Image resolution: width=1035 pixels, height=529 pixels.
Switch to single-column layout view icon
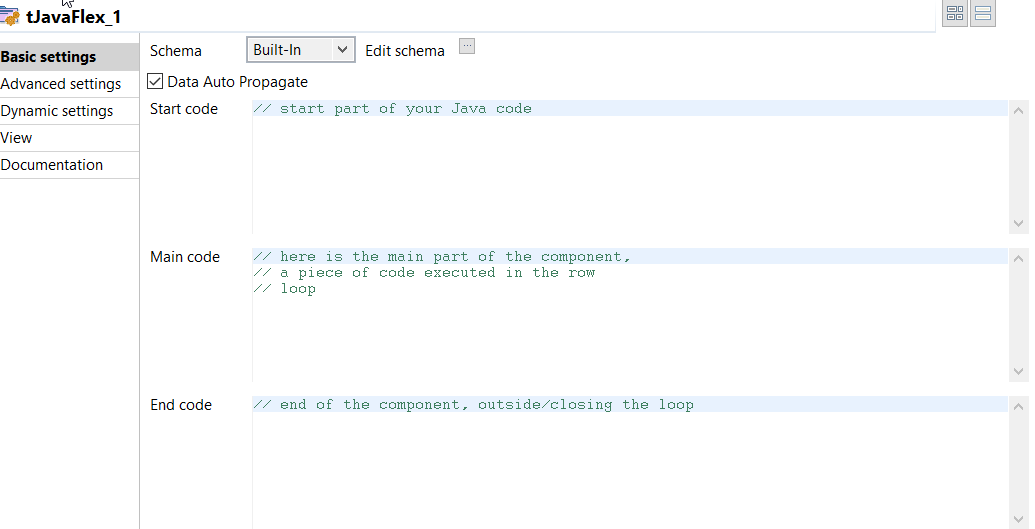pyautogui.click(x=983, y=13)
